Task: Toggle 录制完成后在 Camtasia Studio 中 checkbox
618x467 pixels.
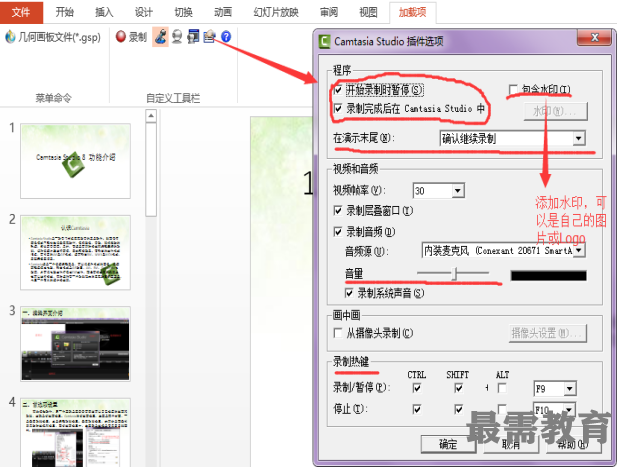Action: pyautogui.click(x=338, y=108)
